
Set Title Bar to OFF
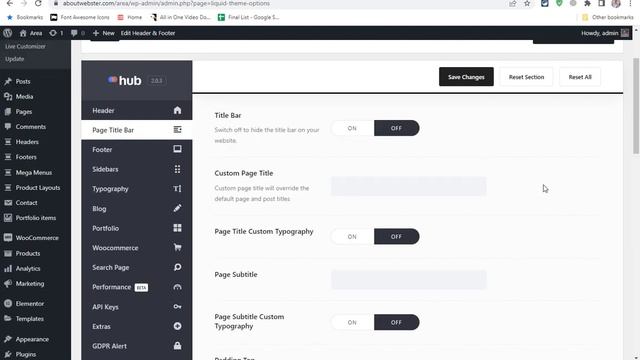point(396,128)
